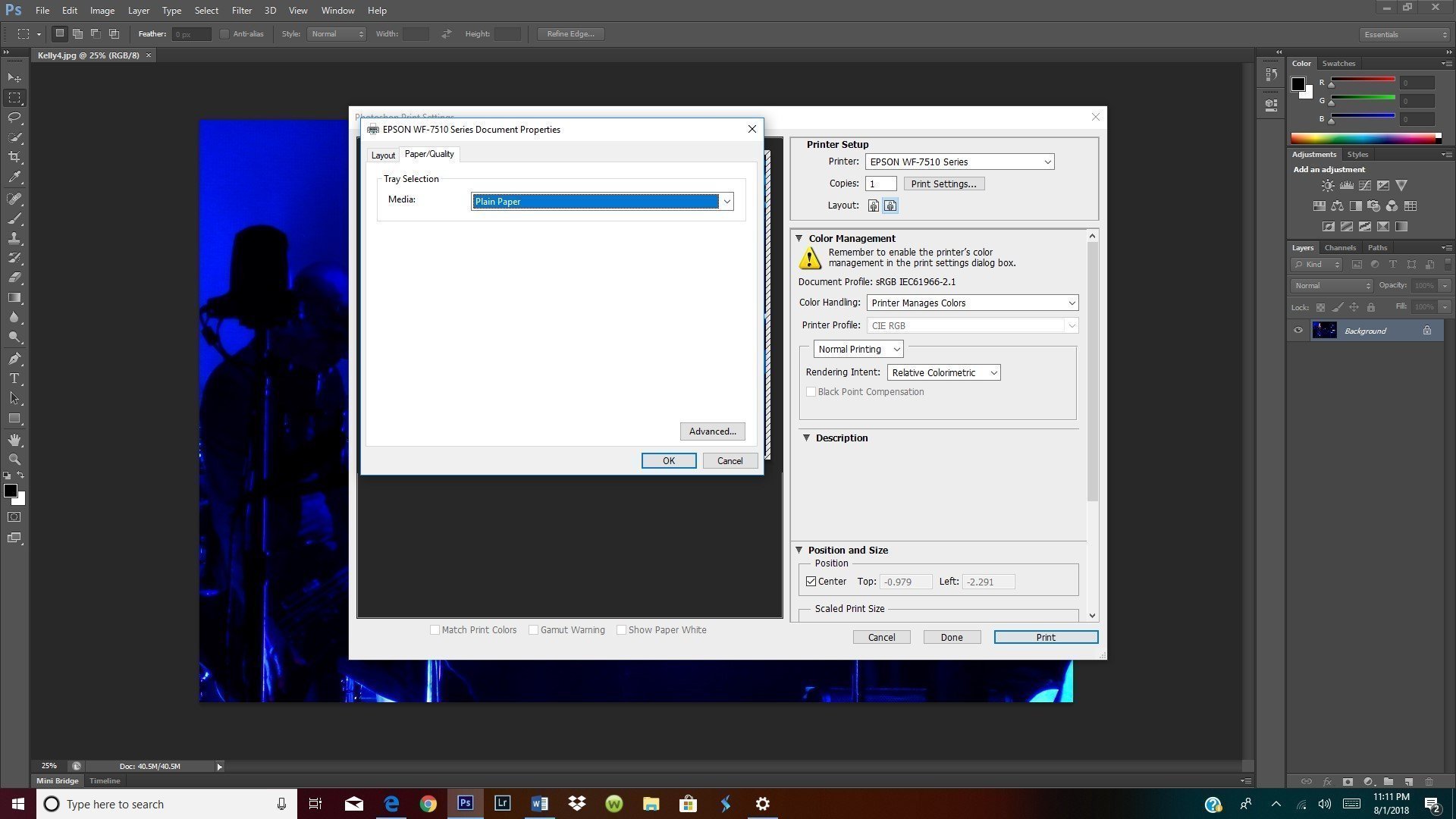This screenshot has height=819, width=1456.
Task: Select the Rectangular Marquee tool
Action: tap(14, 98)
